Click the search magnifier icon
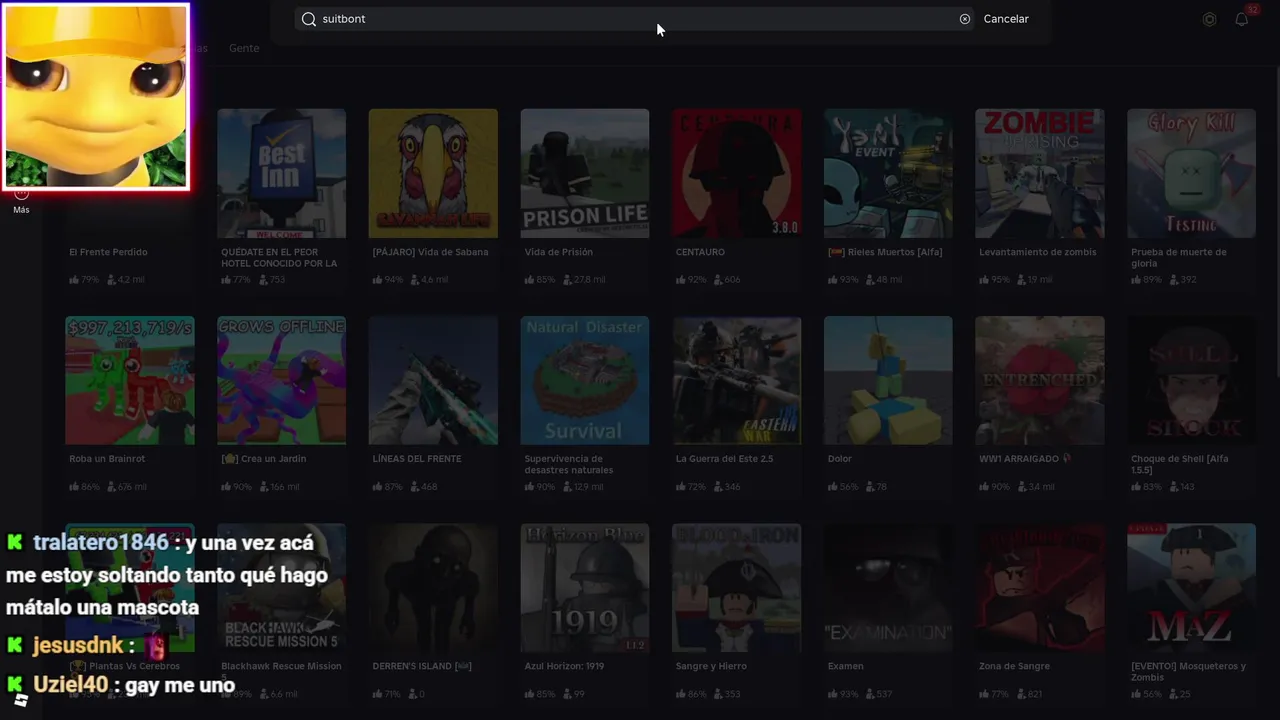The height and width of the screenshot is (720, 1280). pyautogui.click(x=309, y=19)
